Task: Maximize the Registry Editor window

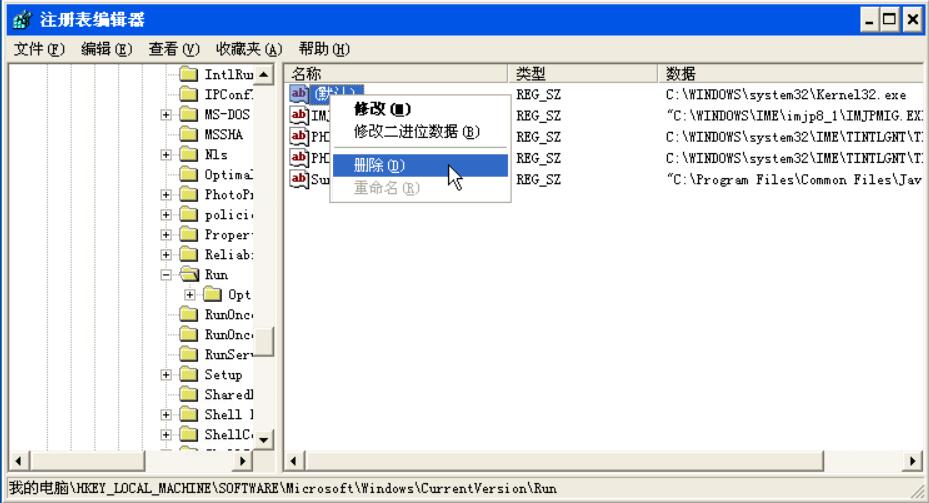Action: click(890, 21)
